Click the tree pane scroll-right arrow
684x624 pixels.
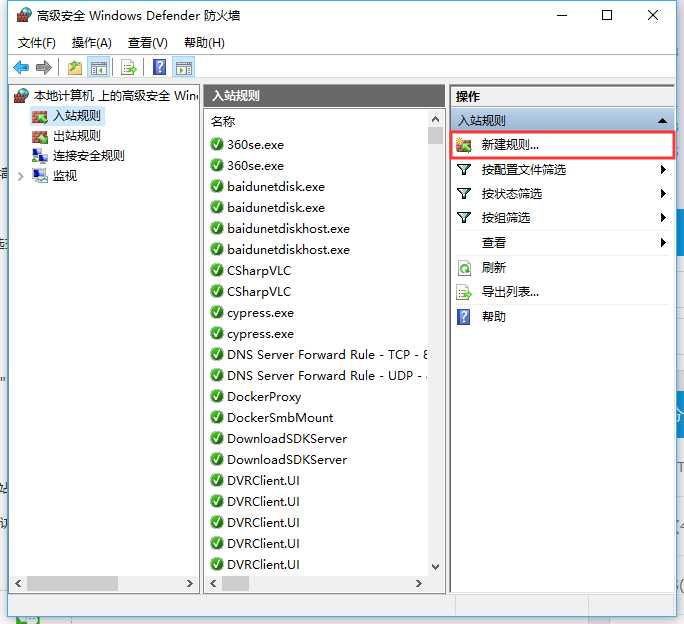[x=190, y=583]
